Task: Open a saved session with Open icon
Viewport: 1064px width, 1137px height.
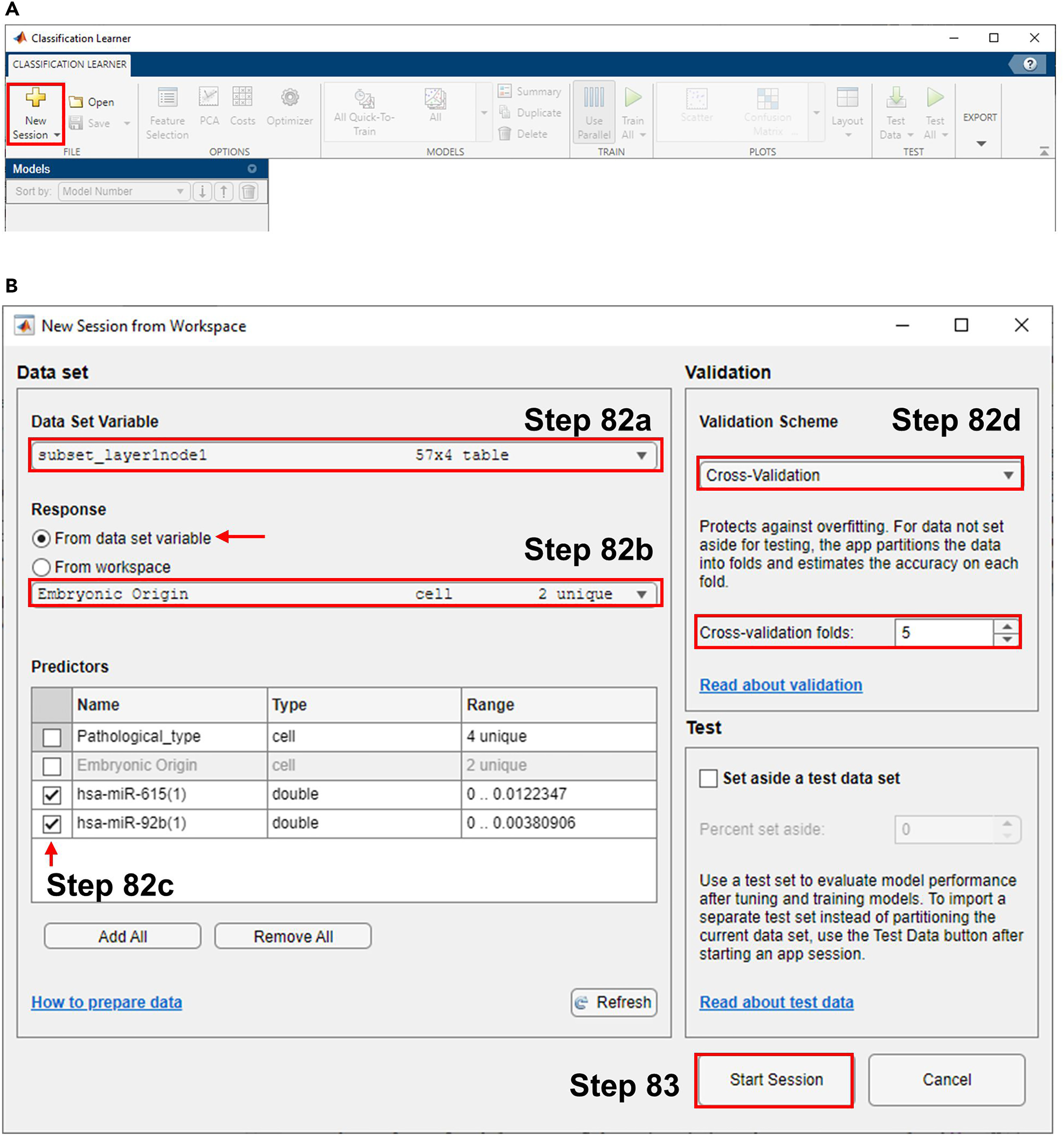Action: coord(76,102)
